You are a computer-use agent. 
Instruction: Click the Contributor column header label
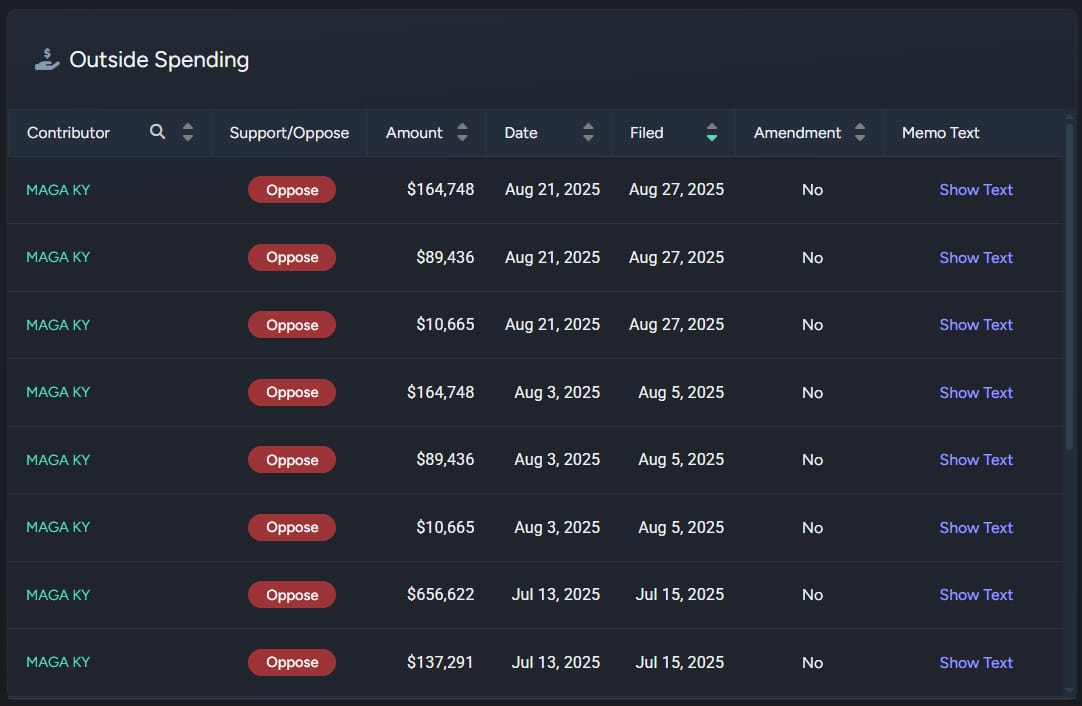68,133
